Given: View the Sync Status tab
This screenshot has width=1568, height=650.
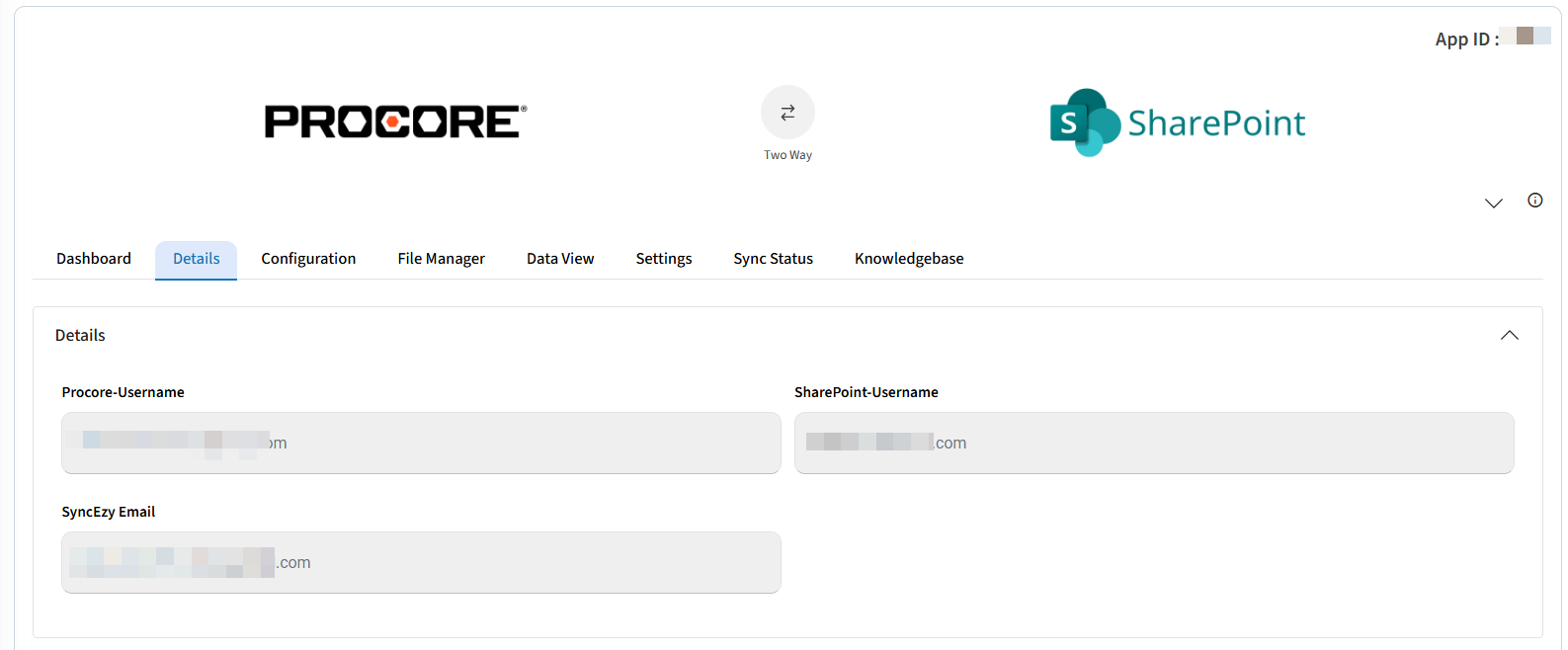Looking at the screenshot, I should (x=773, y=259).
